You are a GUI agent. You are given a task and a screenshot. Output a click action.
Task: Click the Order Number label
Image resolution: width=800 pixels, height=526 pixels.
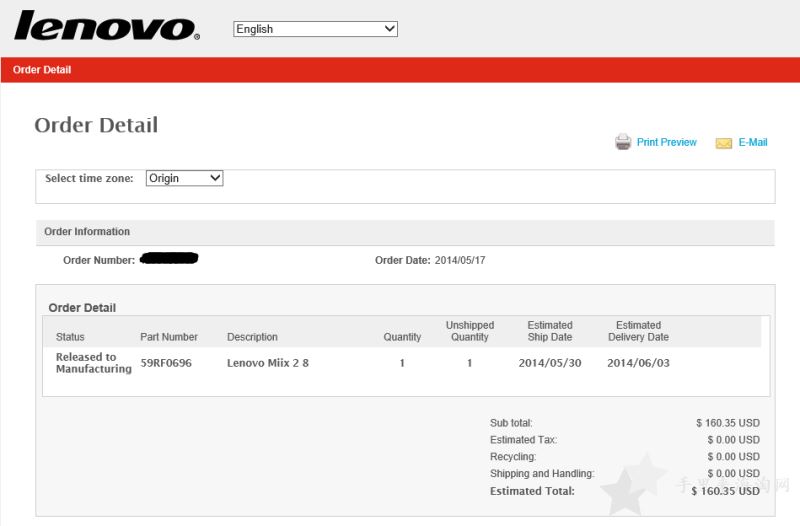click(x=99, y=260)
